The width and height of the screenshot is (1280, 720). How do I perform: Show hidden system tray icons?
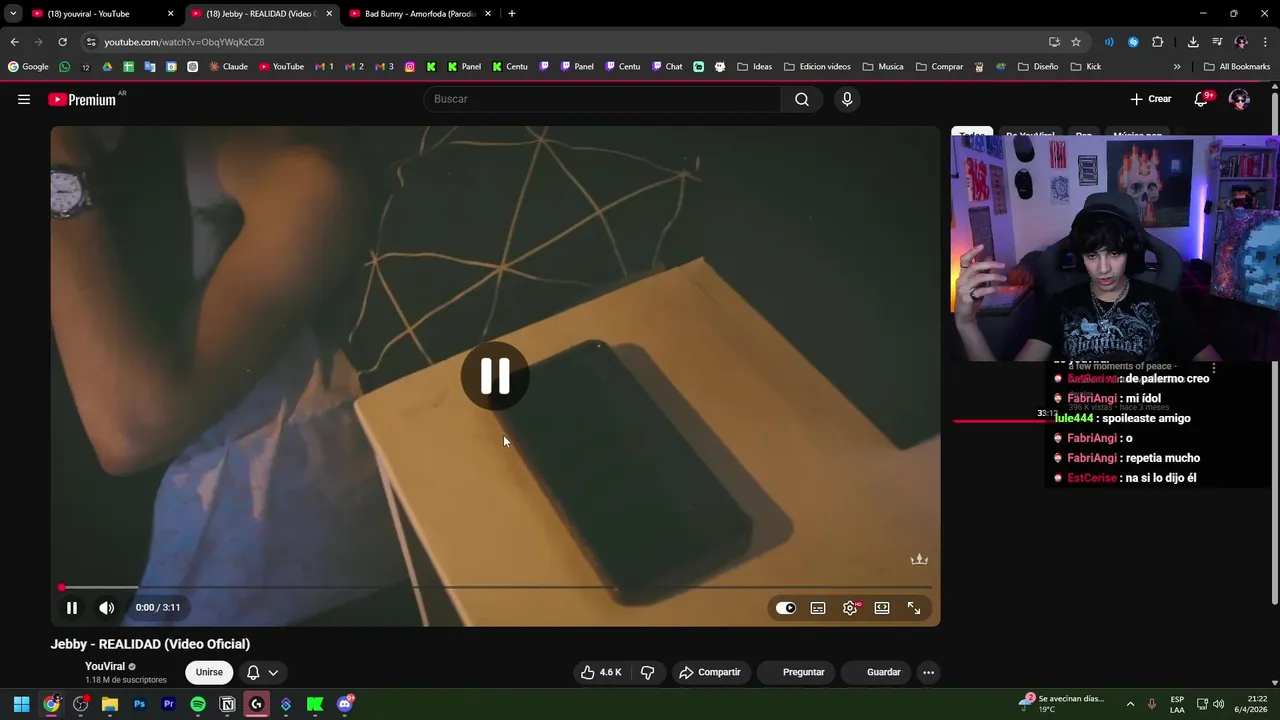[x=1130, y=704]
